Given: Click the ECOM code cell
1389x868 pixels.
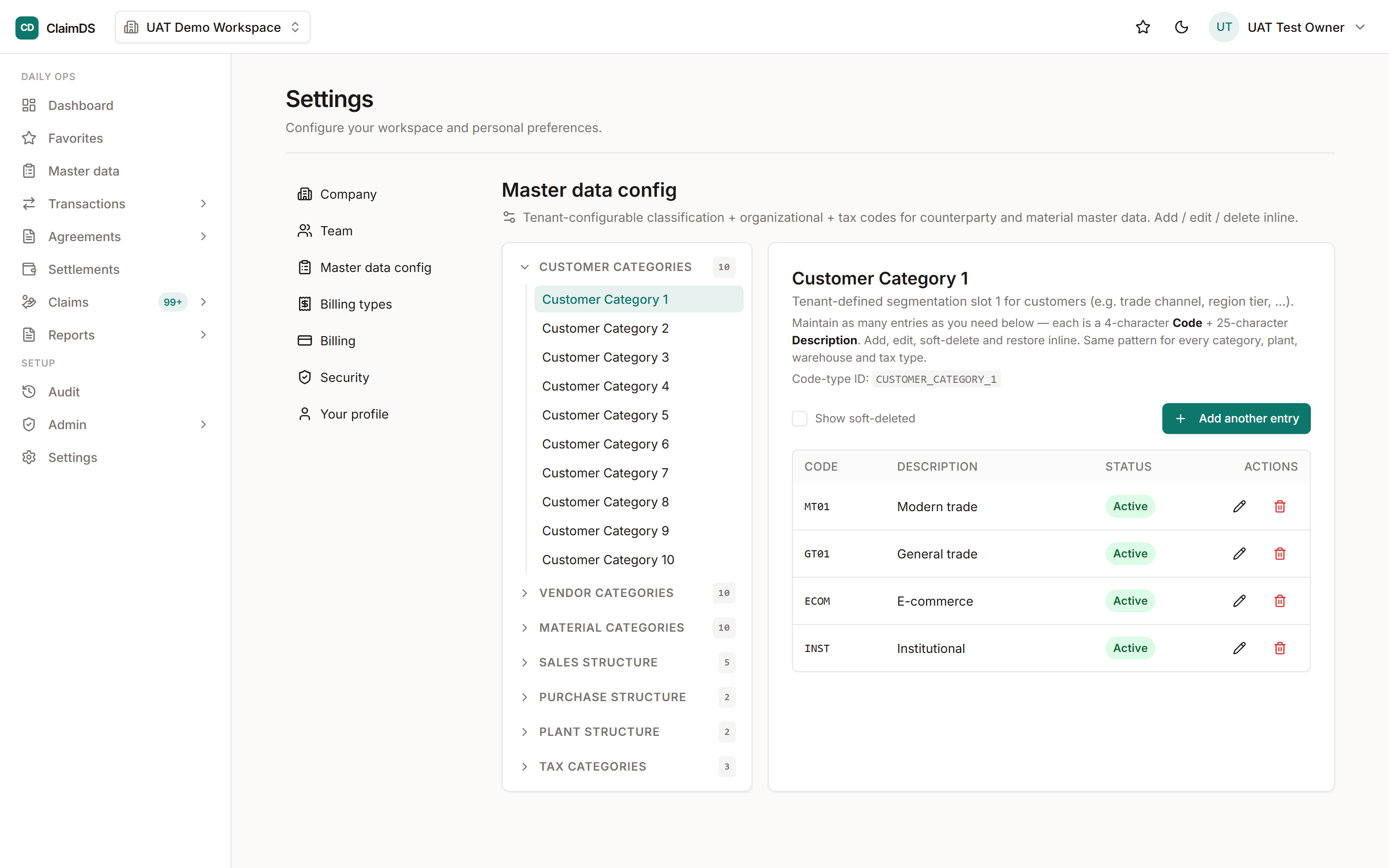Looking at the screenshot, I should pyautogui.click(x=817, y=601).
